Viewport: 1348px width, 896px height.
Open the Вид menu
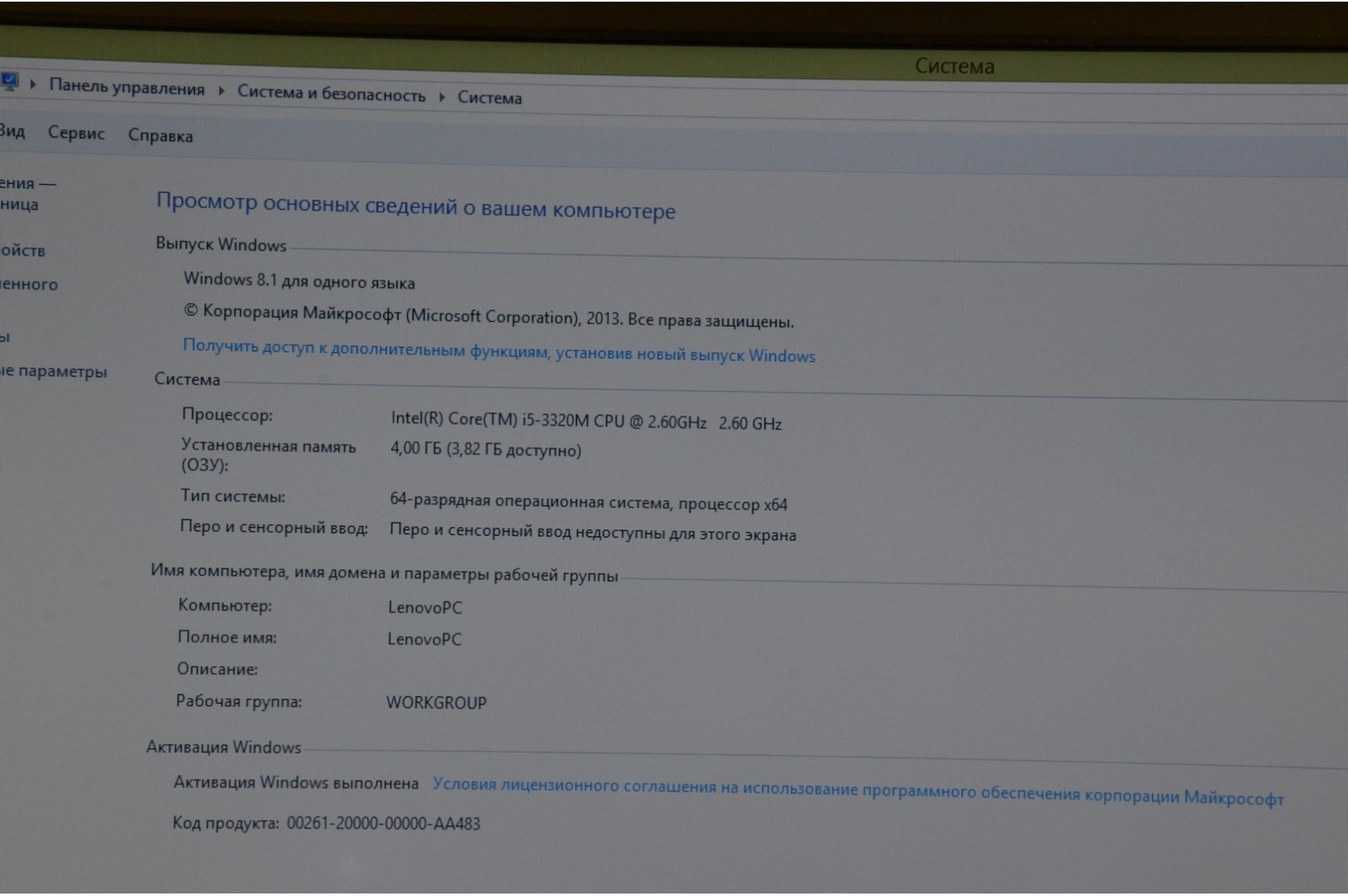12,130
